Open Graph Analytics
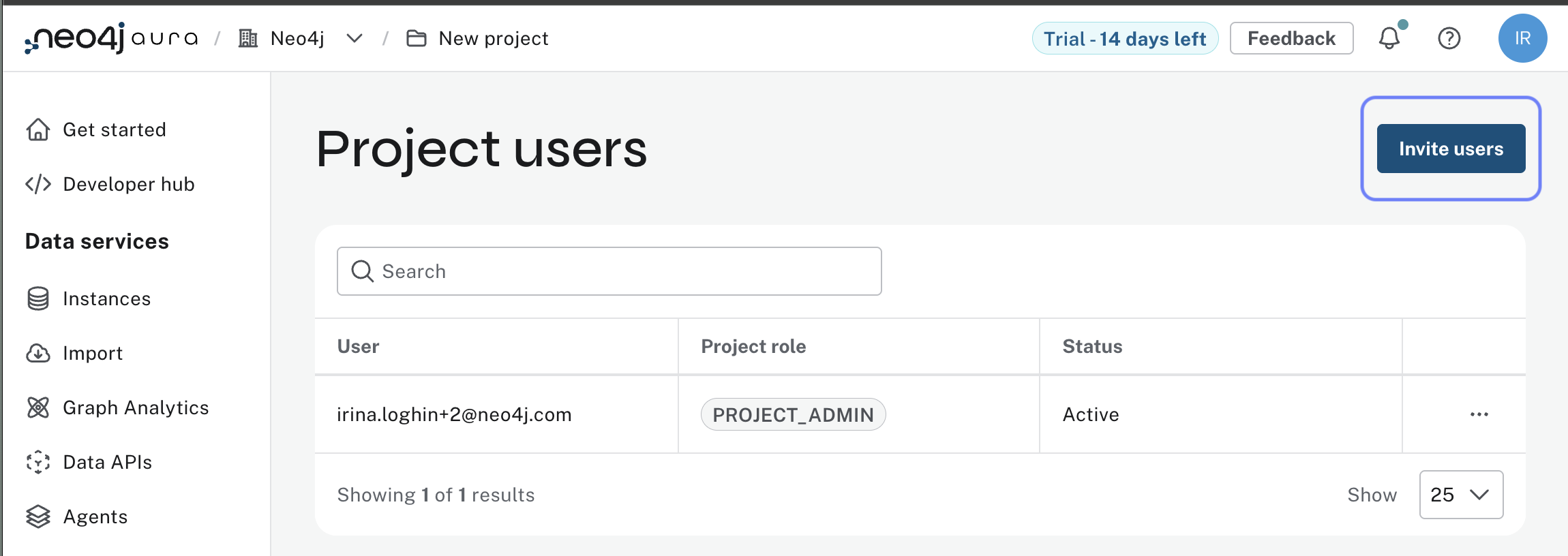The image size is (1568, 556). (136, 407)
